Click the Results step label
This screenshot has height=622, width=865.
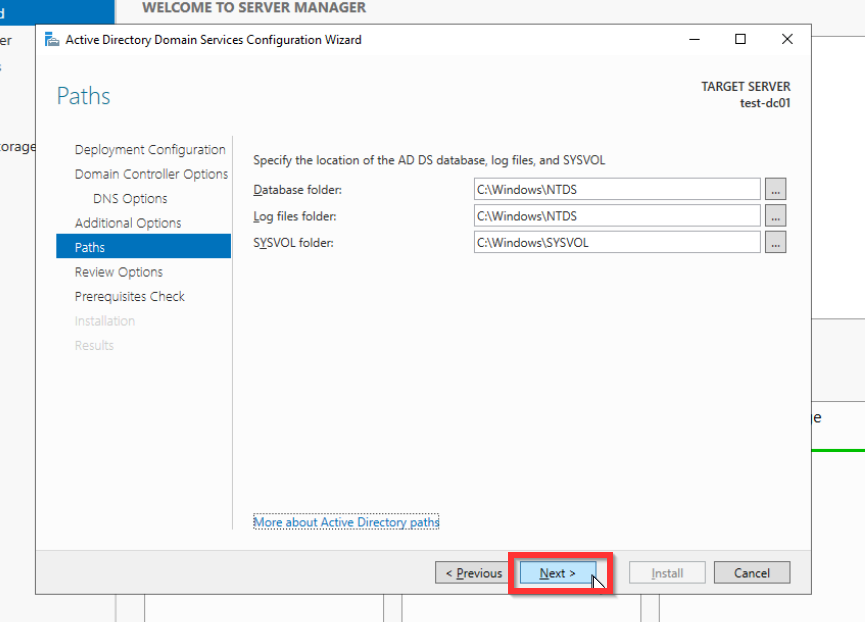pos(94,345)
